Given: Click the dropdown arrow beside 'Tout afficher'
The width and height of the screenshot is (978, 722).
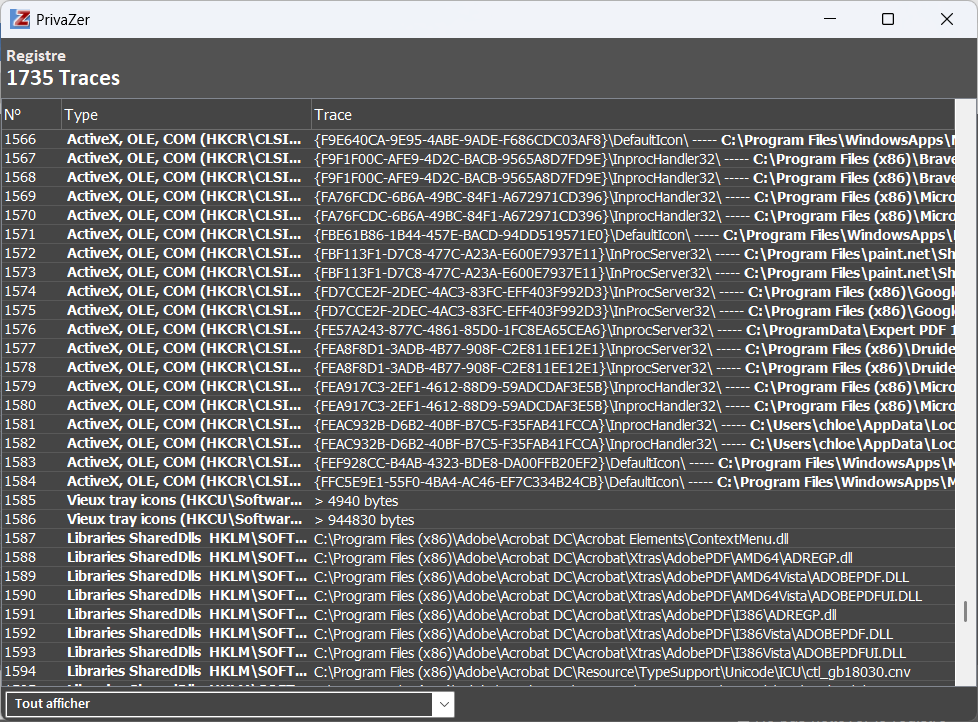Looking at the screenshot, I should [444, 704].
